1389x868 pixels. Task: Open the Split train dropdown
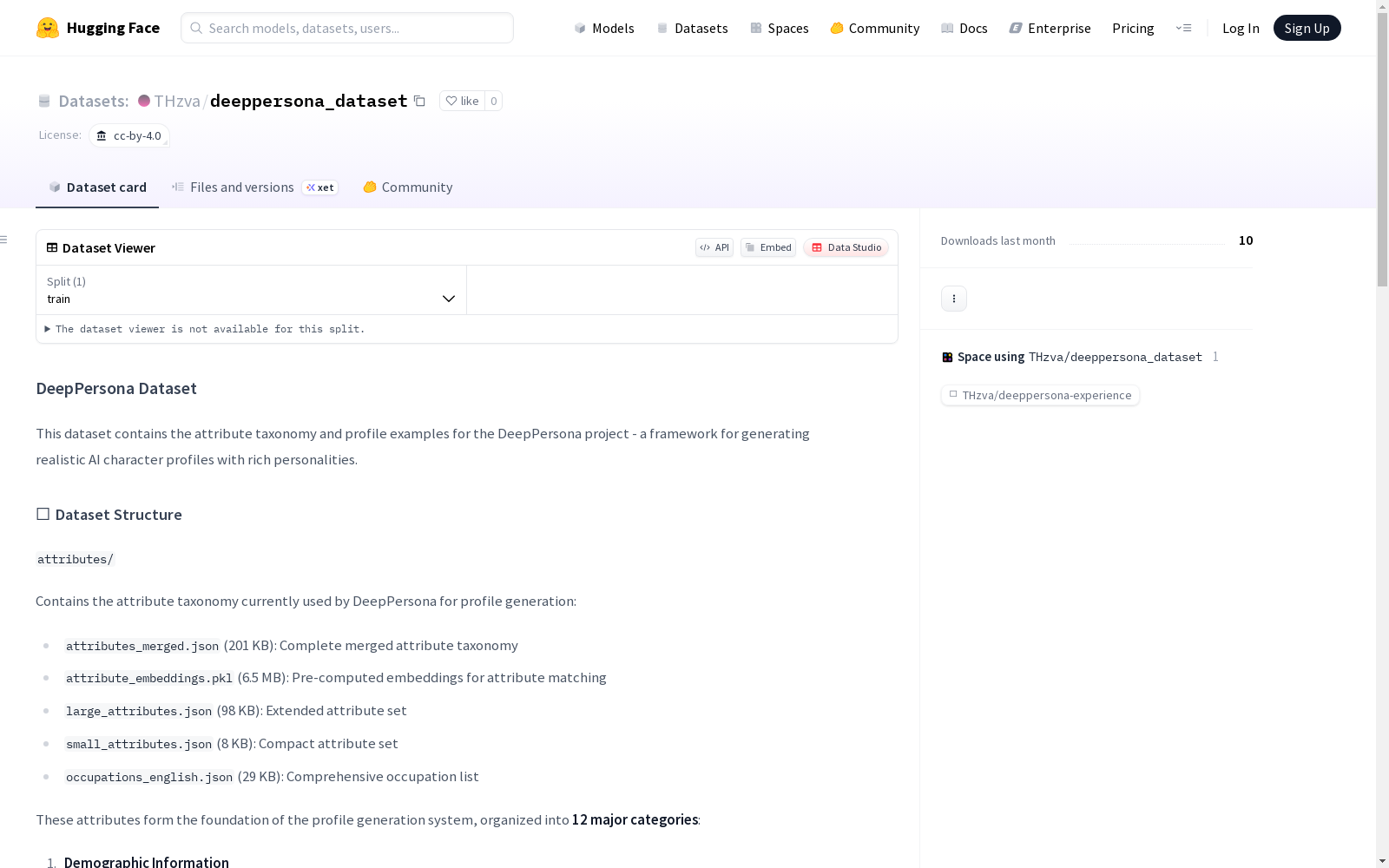point(252,290)
